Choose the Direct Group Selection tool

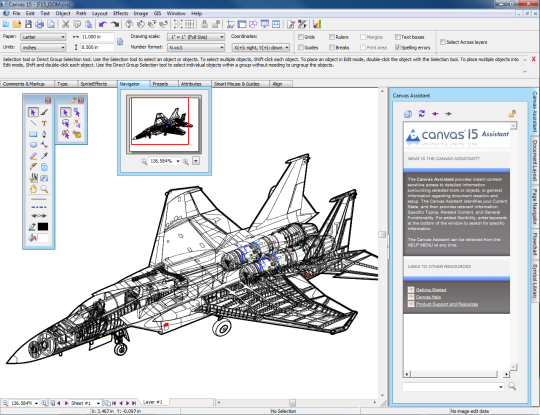[77, 112]
